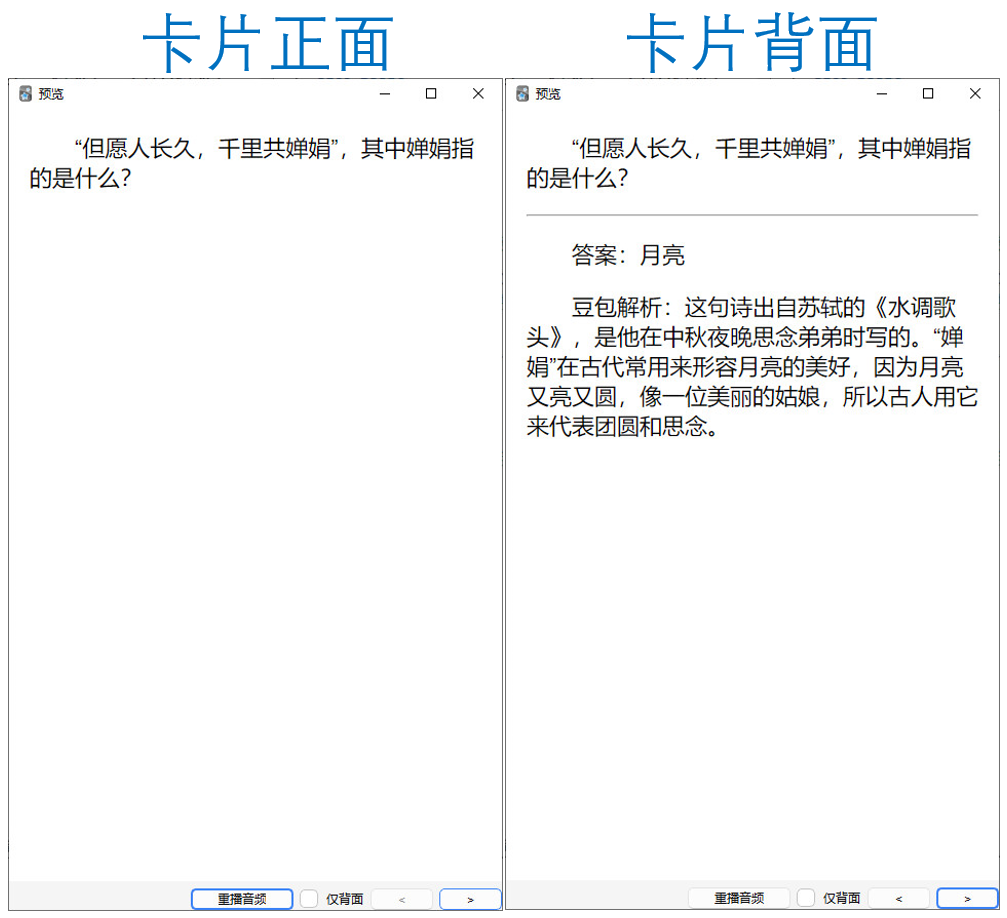
Task: Close the left preview window
Action: tap(478, 94)
